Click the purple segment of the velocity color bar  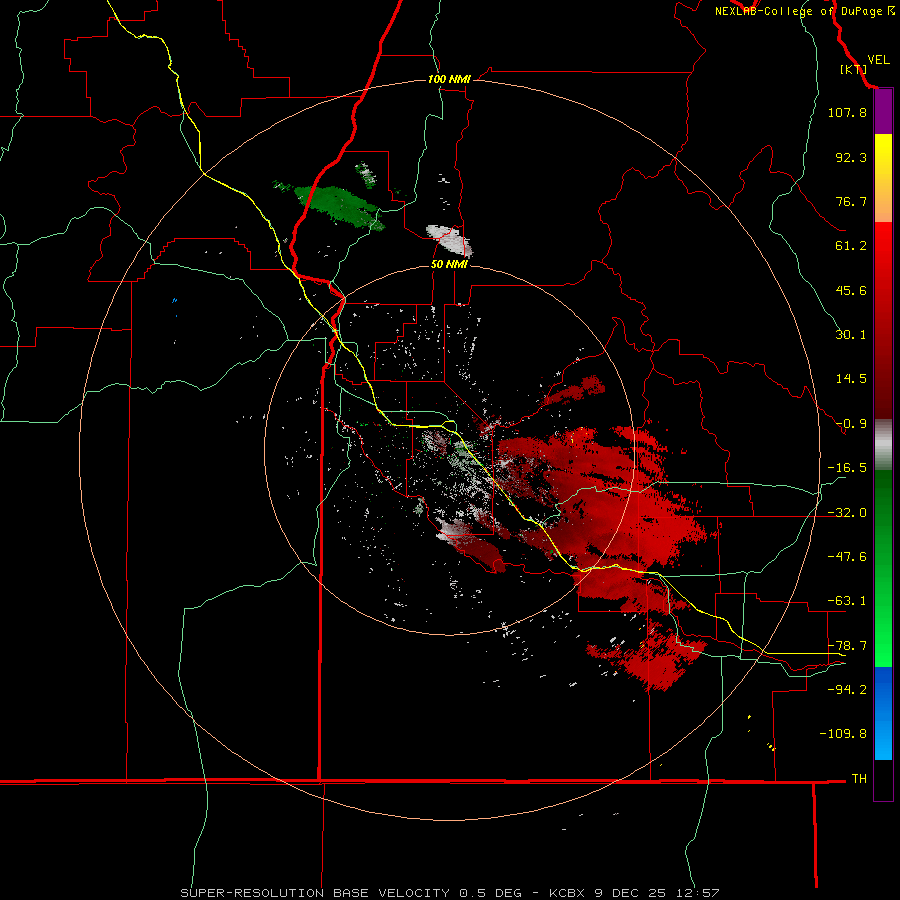(x=883, y=112)
